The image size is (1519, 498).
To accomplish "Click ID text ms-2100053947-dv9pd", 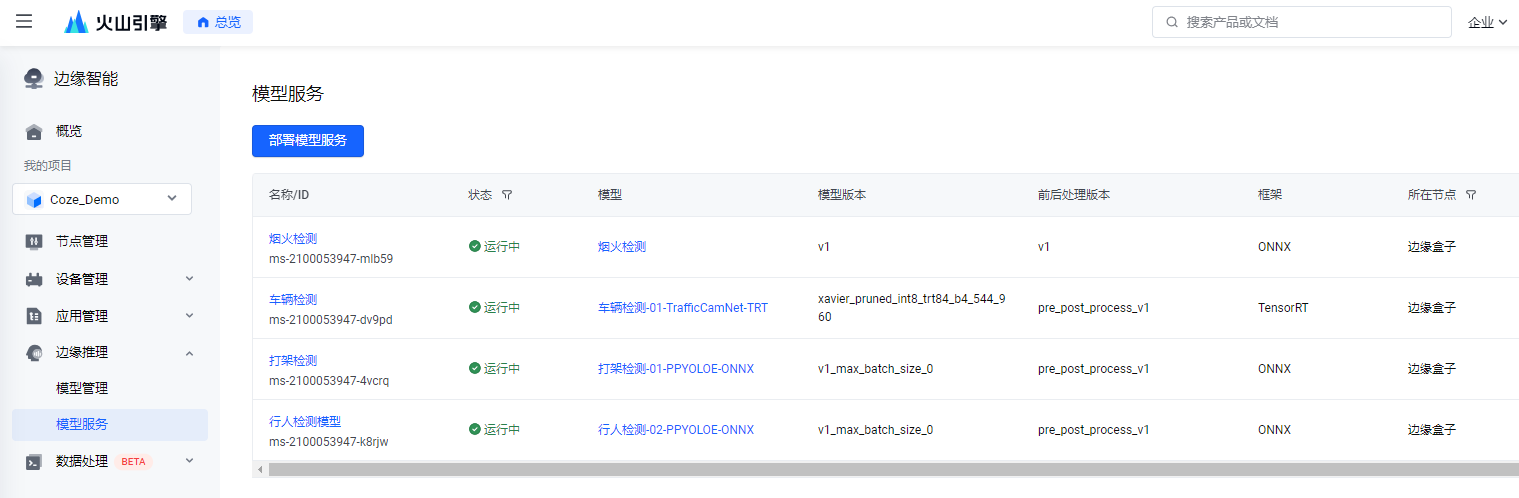I will pos(331,319).
